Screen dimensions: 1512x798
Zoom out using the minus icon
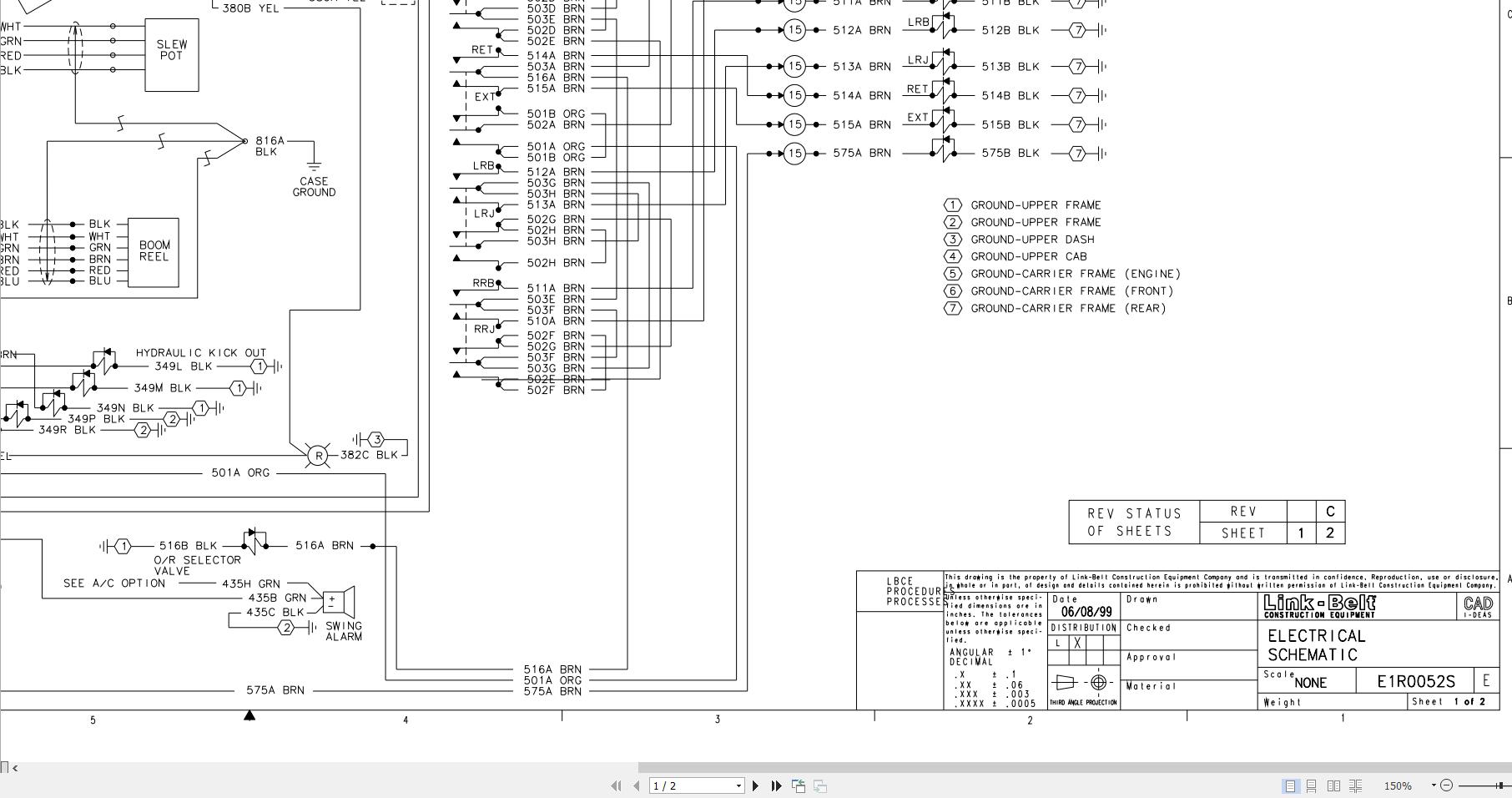(1447, 785)
